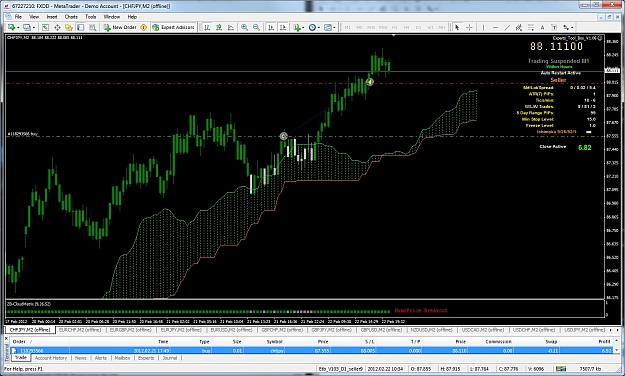Open the Arrows objects tool icon
The width and height of the screenshot is (625, 376).
[x=566, y=27]
